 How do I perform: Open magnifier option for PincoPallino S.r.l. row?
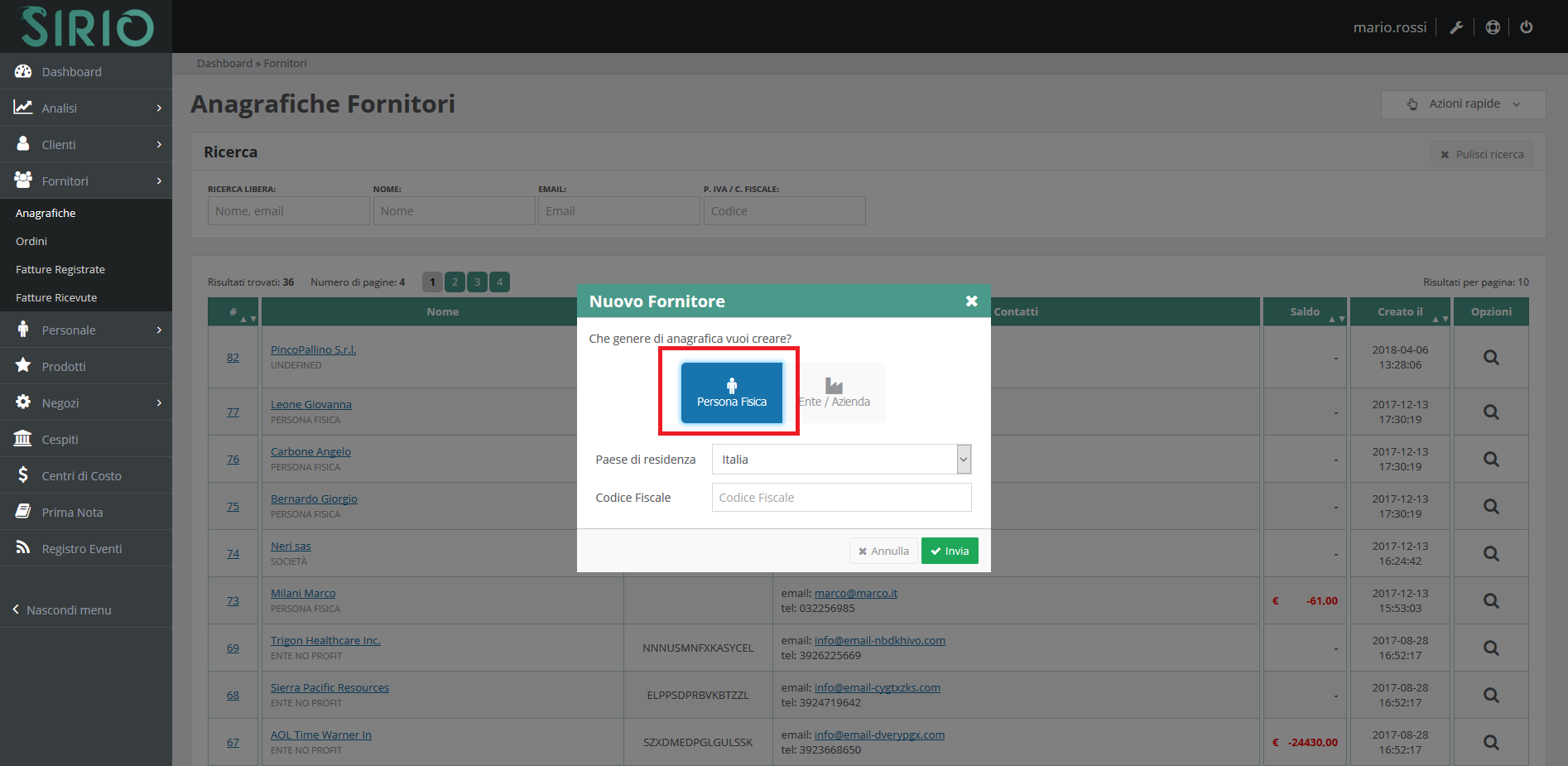click(x=1490, y=358)
